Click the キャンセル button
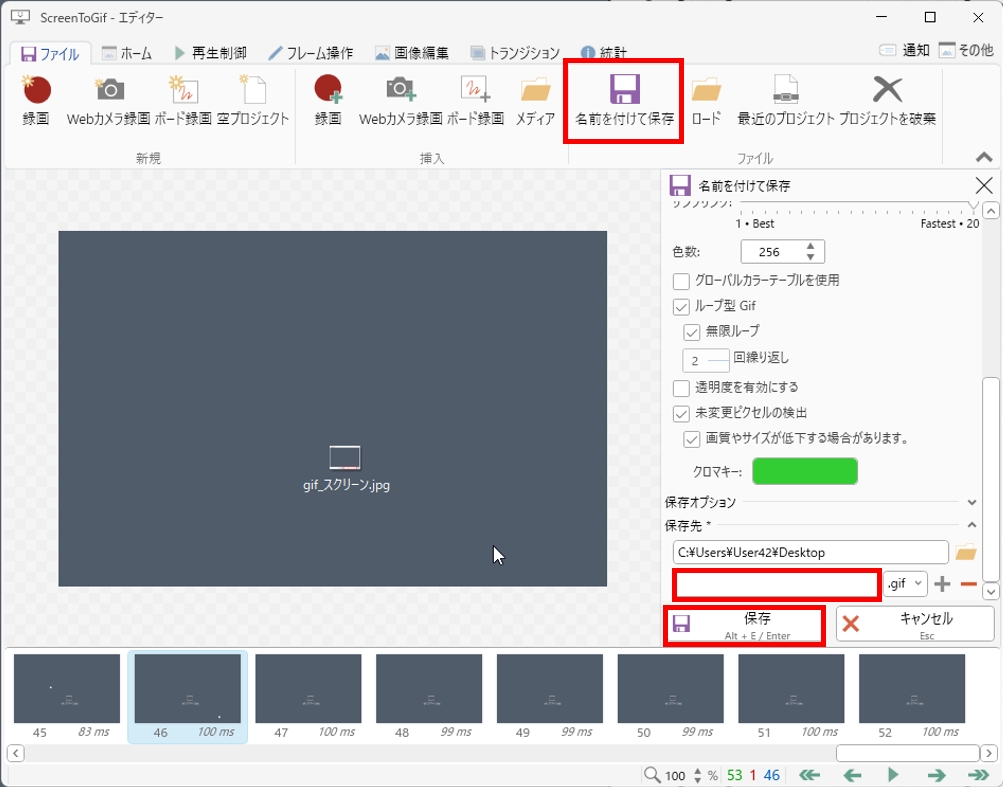This screenshot has width=1003, height=787. tap(915, 624)
